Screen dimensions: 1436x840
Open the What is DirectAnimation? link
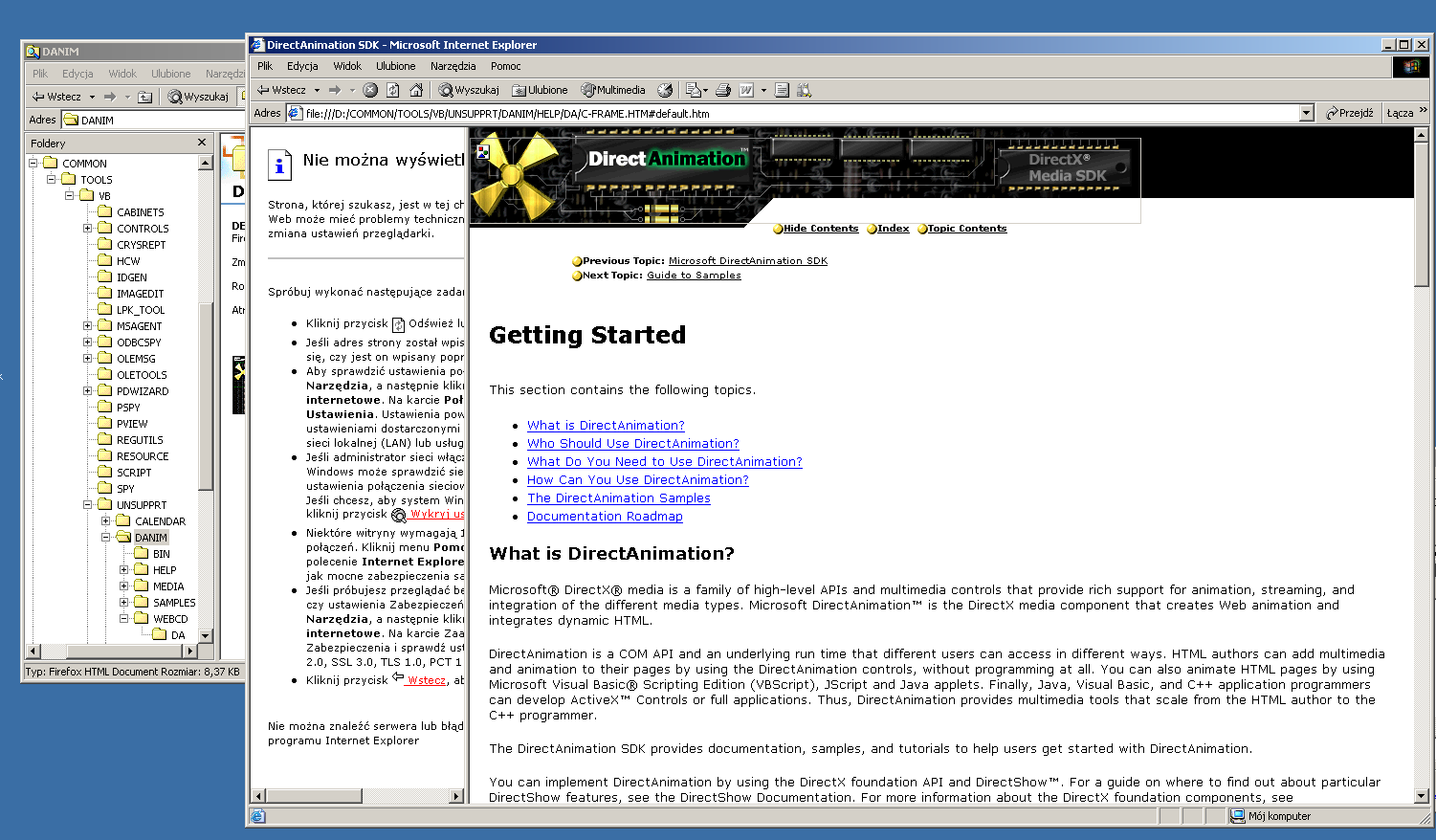(606, 426)
